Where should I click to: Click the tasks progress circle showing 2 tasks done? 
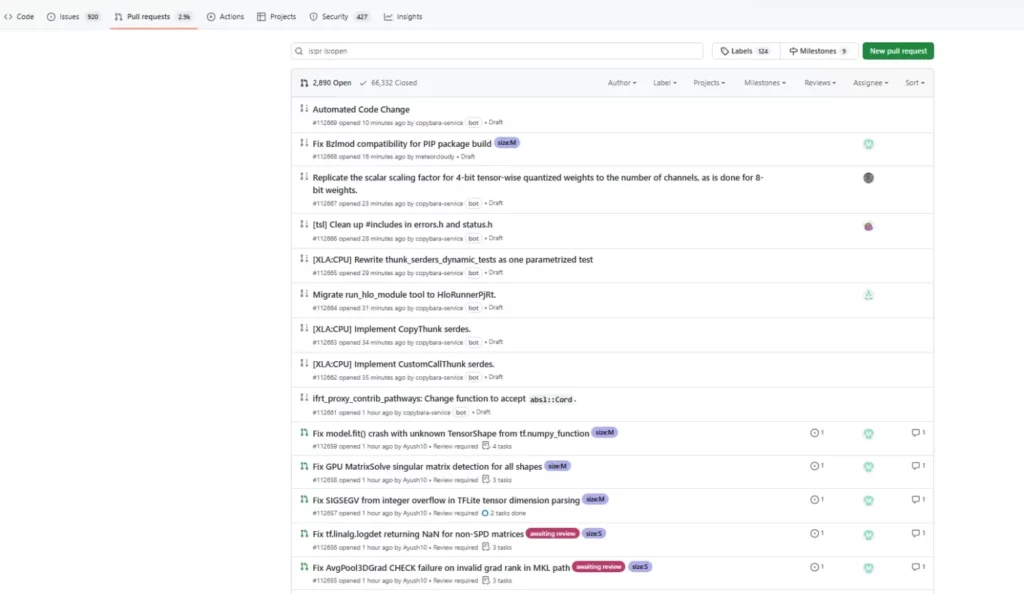click(487, 512)
